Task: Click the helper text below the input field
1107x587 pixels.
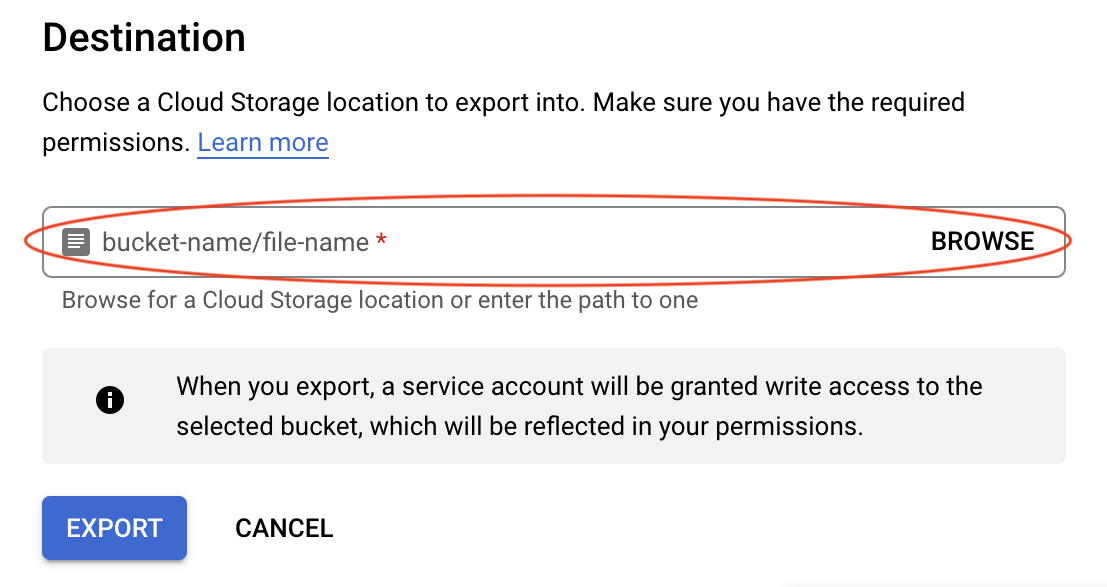Action: (x=380, y=299)
